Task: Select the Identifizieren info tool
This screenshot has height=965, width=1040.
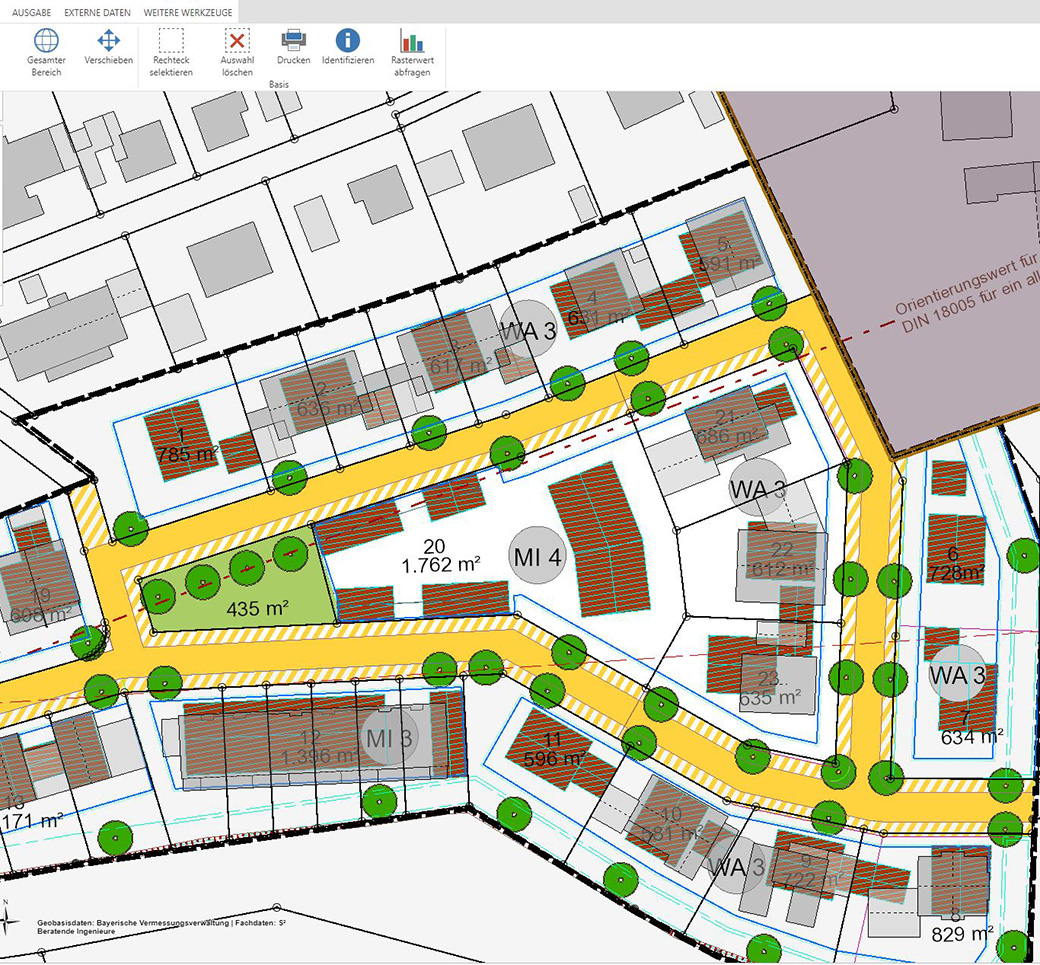Action: click(x=348, y=40)
